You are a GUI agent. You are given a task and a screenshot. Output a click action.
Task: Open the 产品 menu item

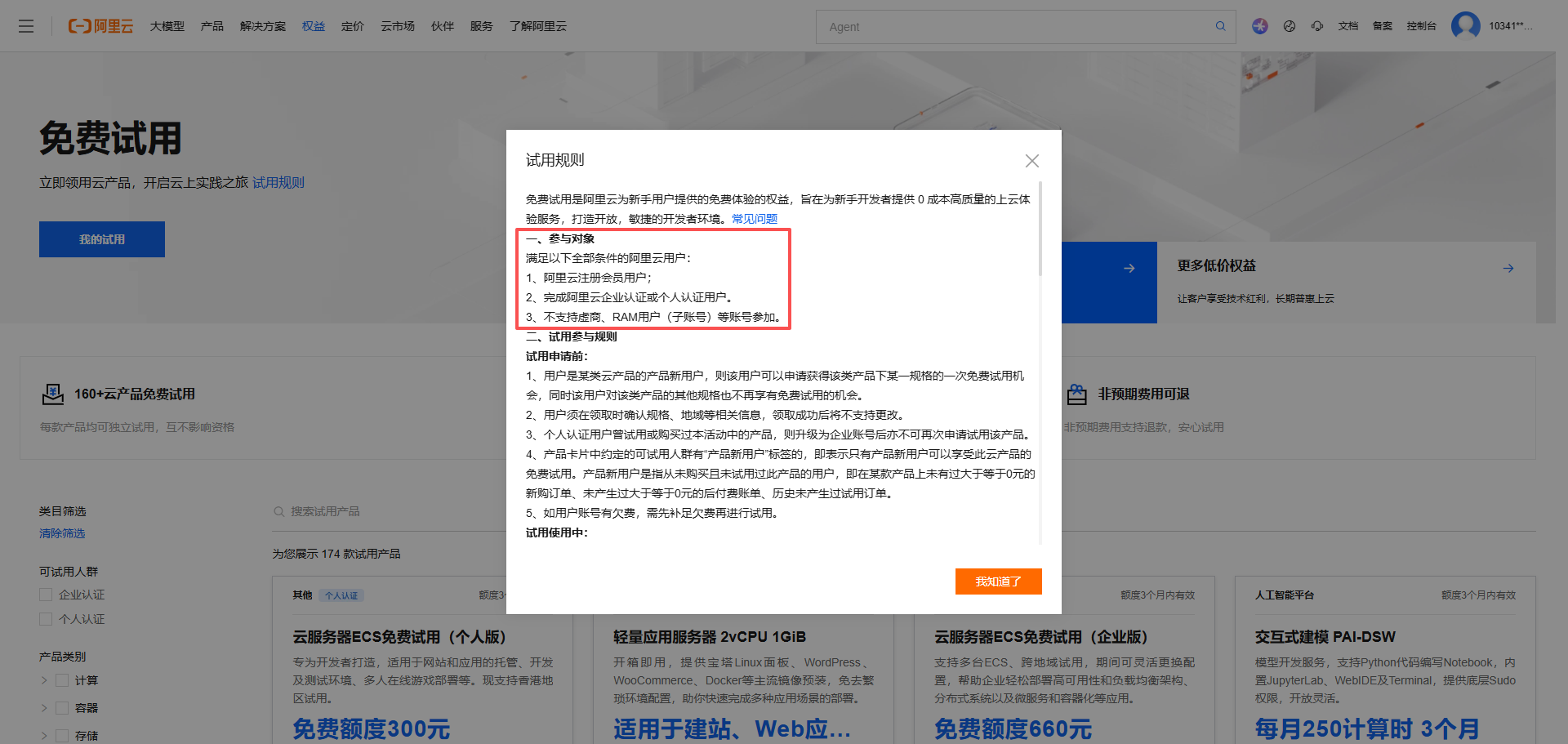click(212, 26)
